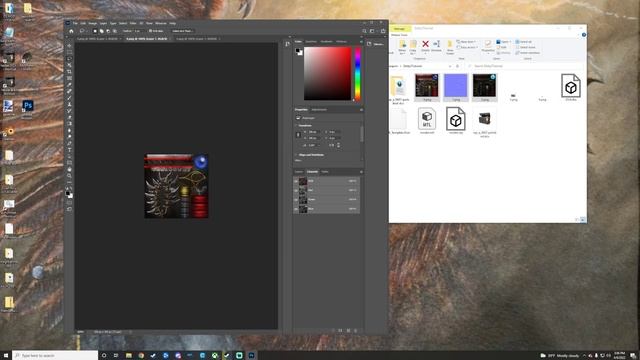Open address bar history dropdown in Explorer
Image resolution: width=640 pixels, height=360 pixels.
pyautogui.click(x=450, y=66)
